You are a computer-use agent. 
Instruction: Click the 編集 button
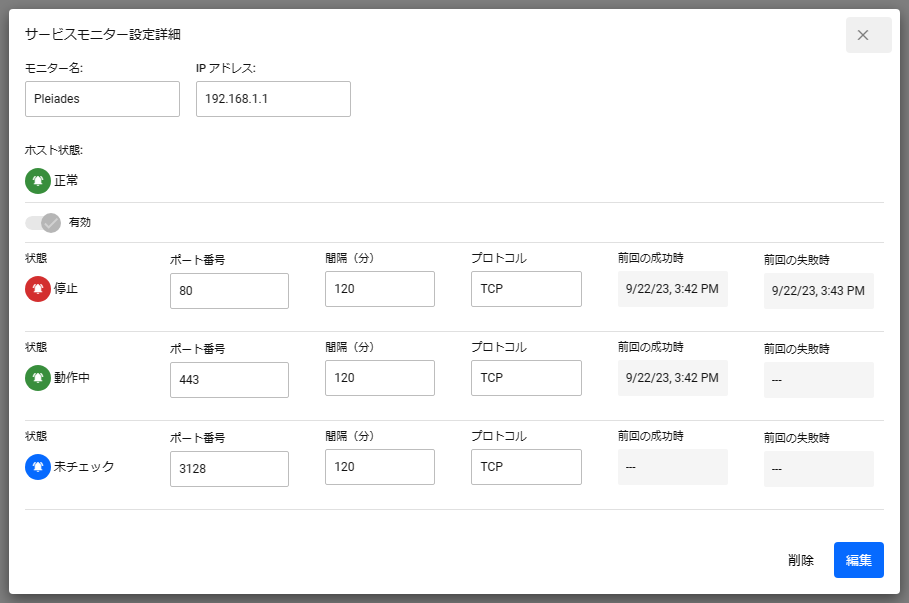(858, 560)
